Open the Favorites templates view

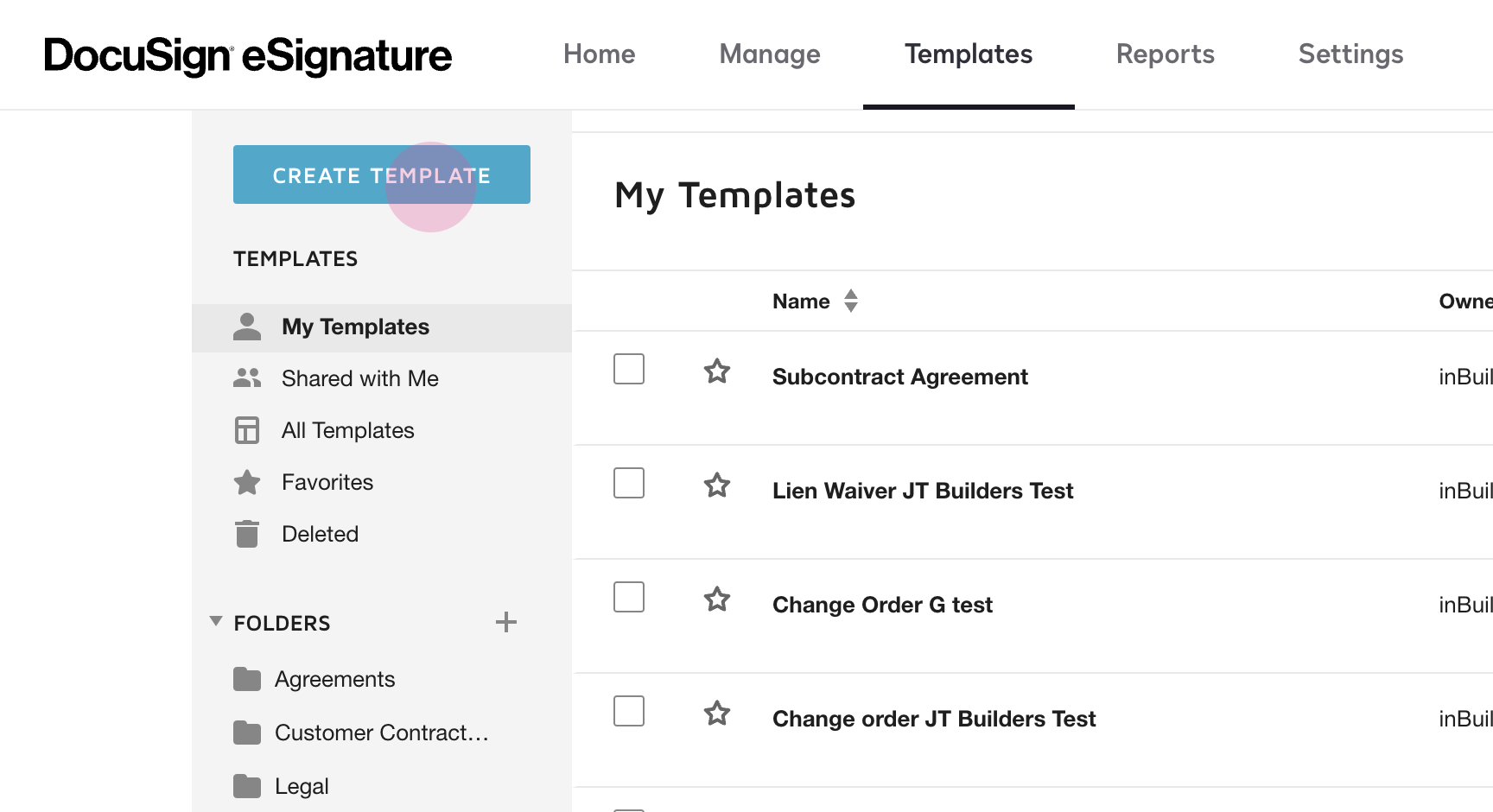click(x=327, y=482)
